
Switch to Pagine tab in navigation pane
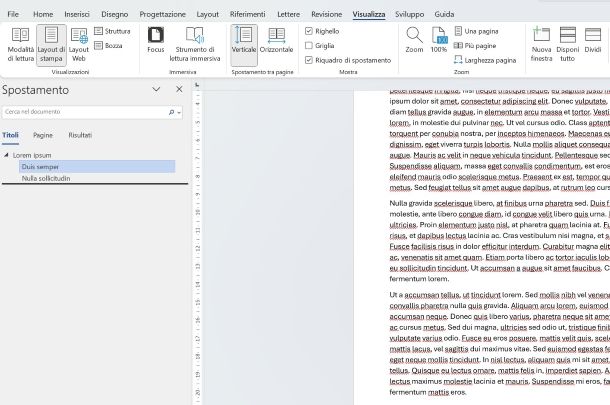(x=43, y=135)
